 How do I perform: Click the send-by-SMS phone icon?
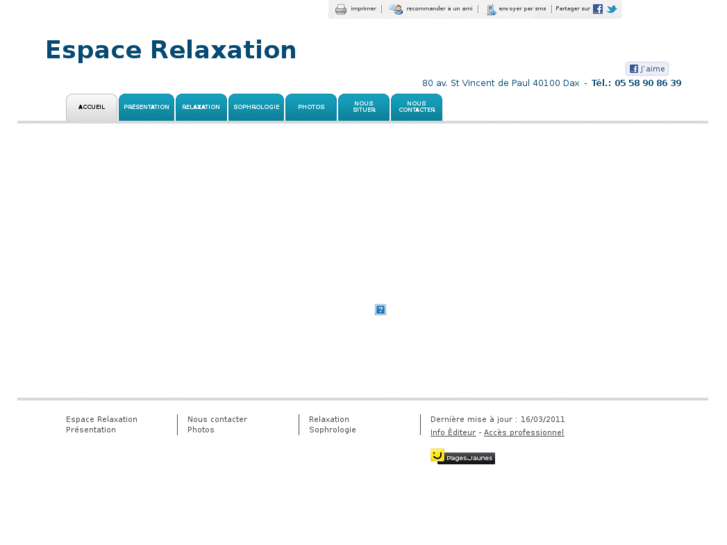(x=491, y=9)
